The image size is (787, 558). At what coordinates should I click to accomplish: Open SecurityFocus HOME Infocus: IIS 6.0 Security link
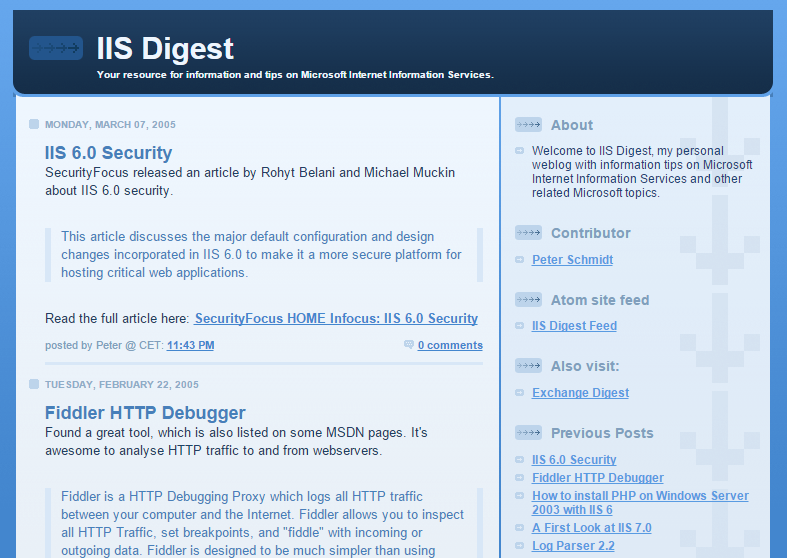tap(336, 318)
